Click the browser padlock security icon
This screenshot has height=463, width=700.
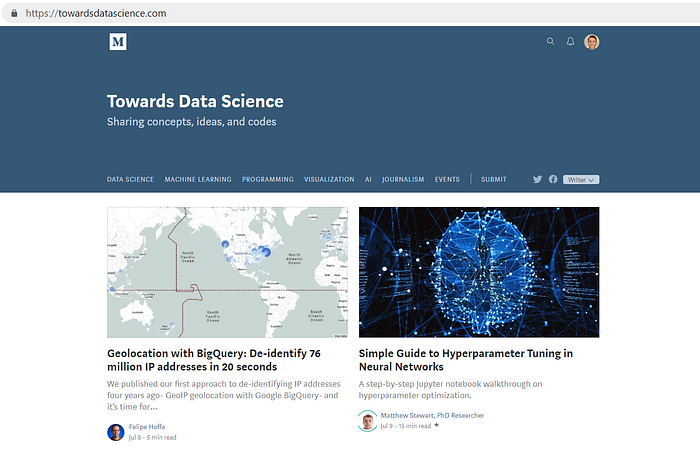point(14,13)
